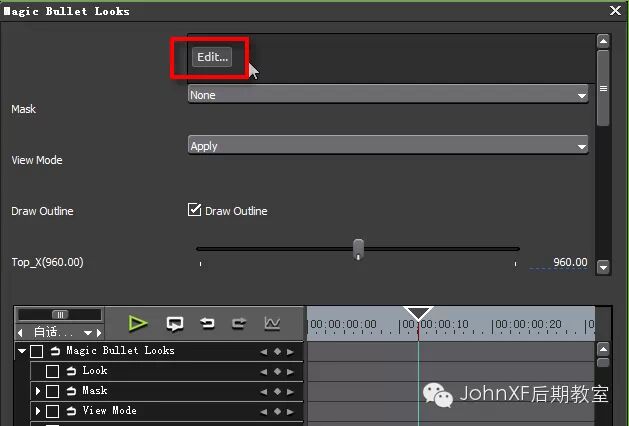The image size is (629, 426).
Task: Go to next keyframe on Mask row
Action: click(x=290, y=392)
